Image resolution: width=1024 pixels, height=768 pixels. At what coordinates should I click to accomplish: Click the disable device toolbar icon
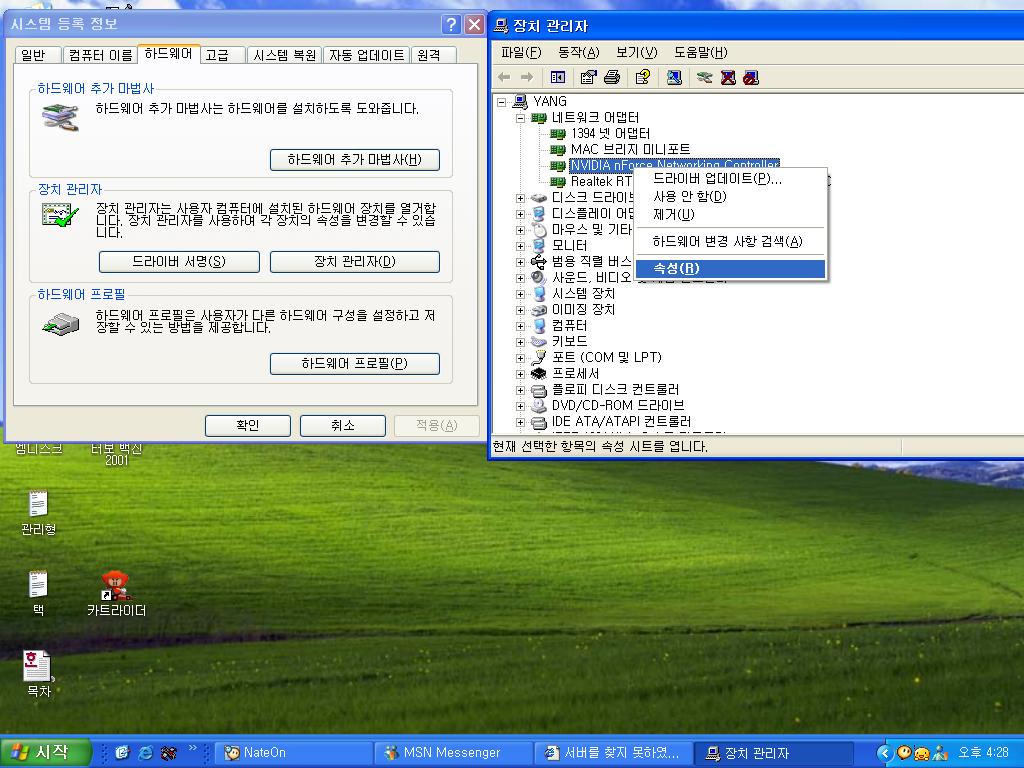(751, 77)
